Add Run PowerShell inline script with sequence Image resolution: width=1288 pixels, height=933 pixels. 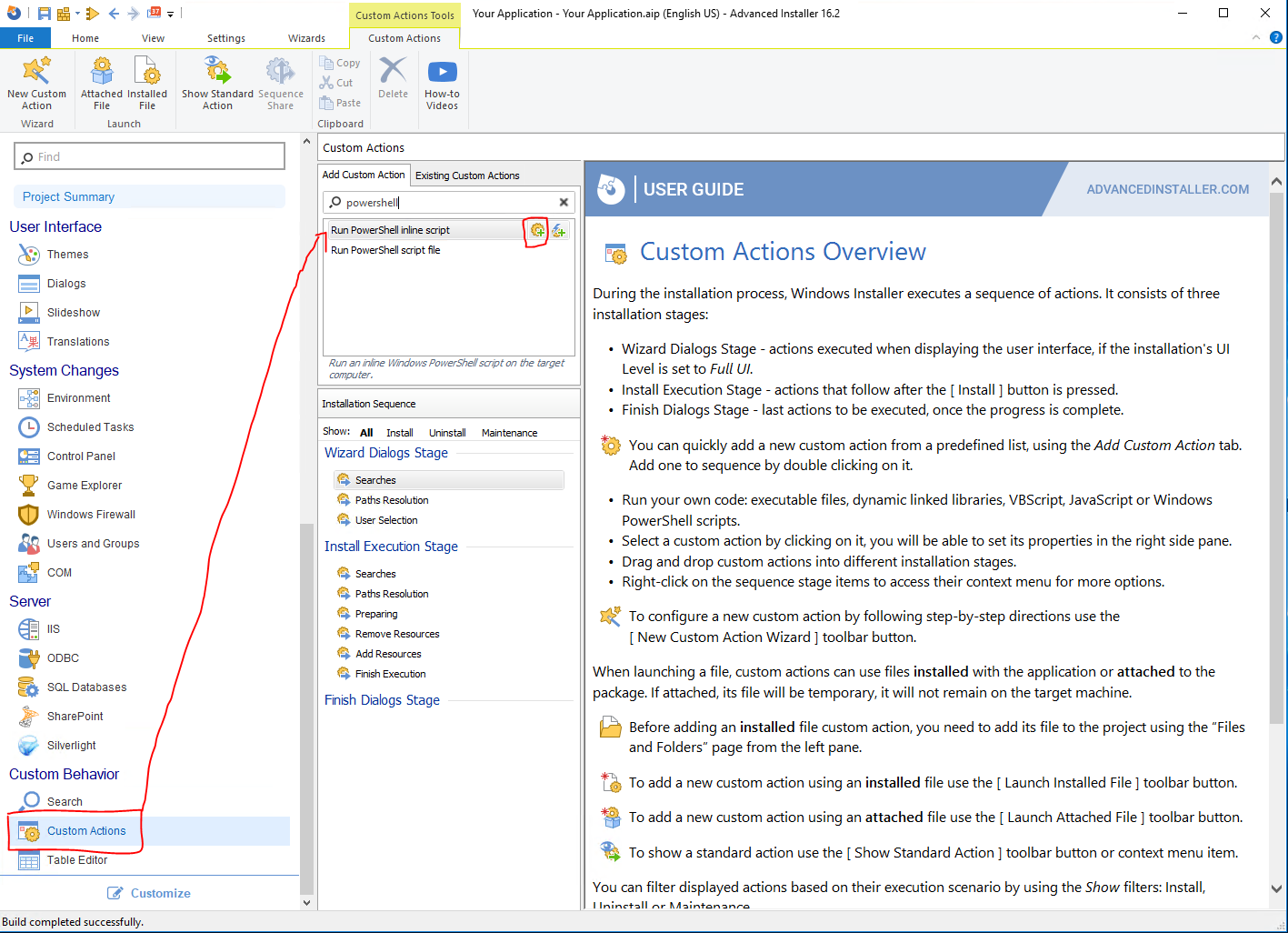[537, 231]
